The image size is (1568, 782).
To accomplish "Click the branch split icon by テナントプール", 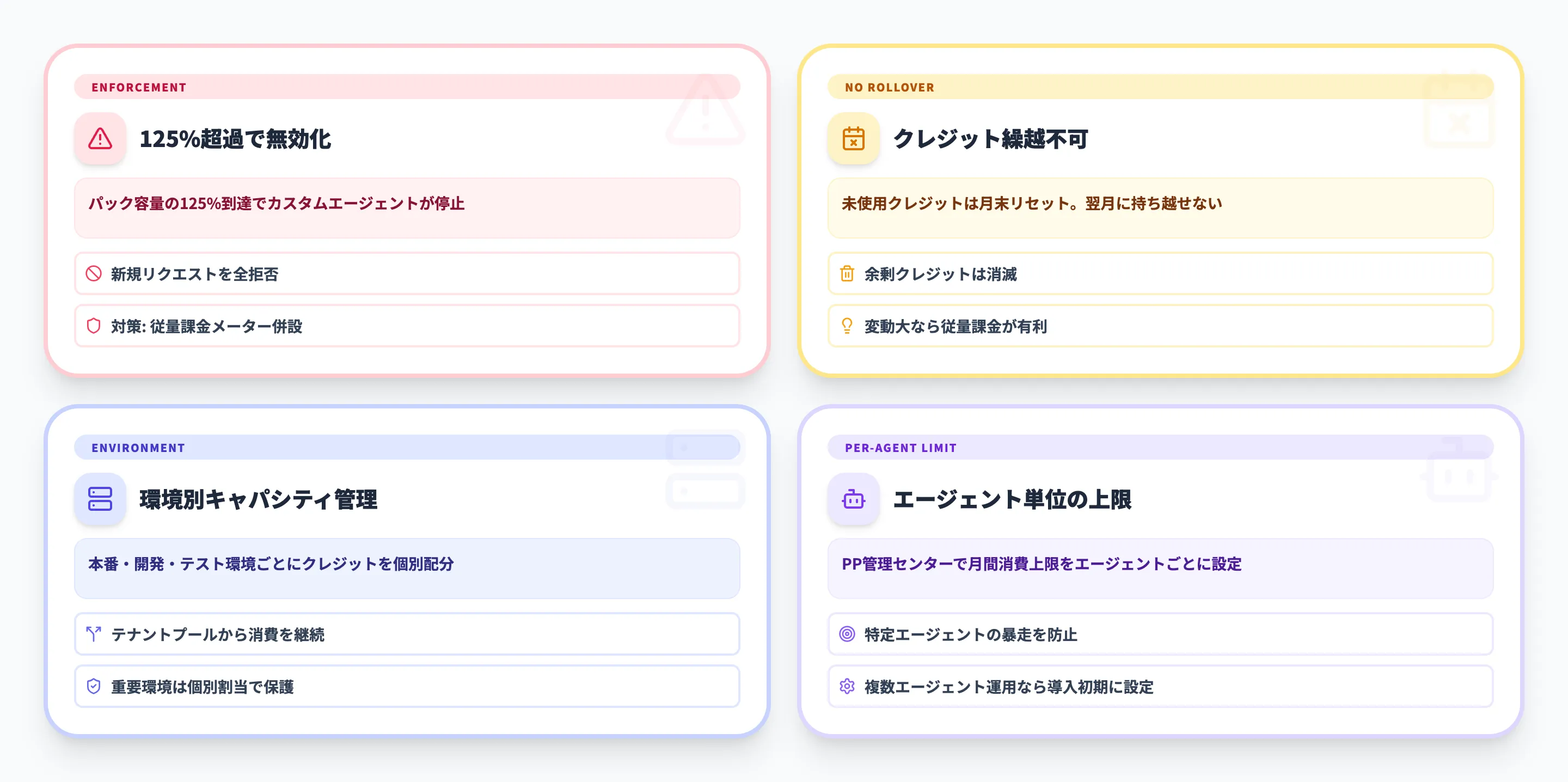I will click(x=93, y=634).
